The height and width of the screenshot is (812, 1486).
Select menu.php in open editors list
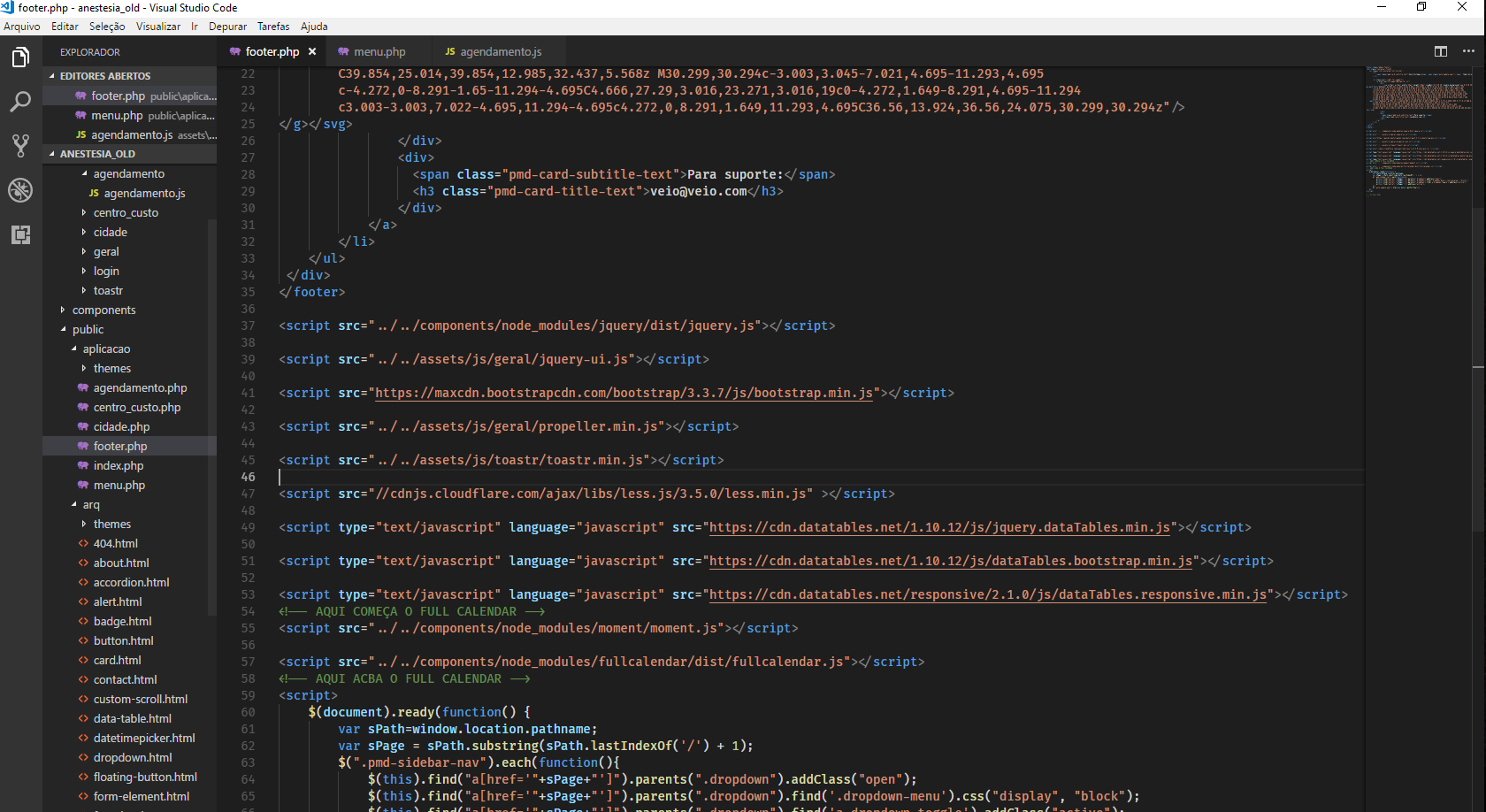tap(129, 116)
